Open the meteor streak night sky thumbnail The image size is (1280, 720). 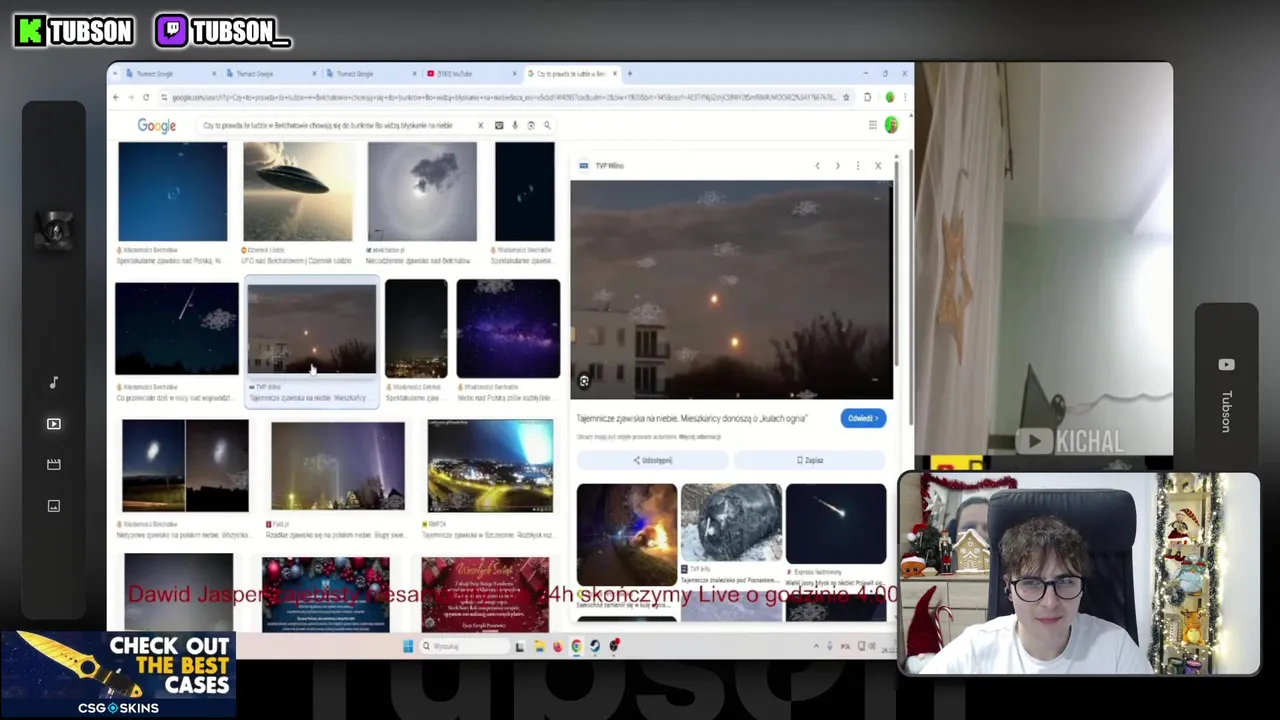pos(177,329)
